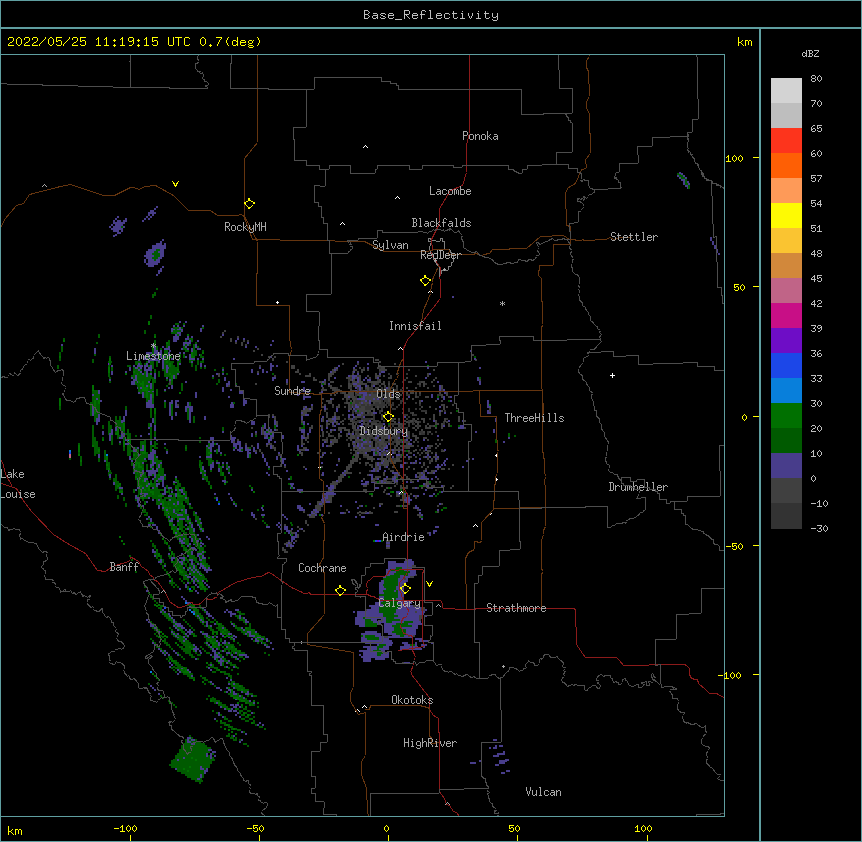Click the yellow diamond marker over Calgary
This screenshot has height=842, width=862.
tap(405, 589)
